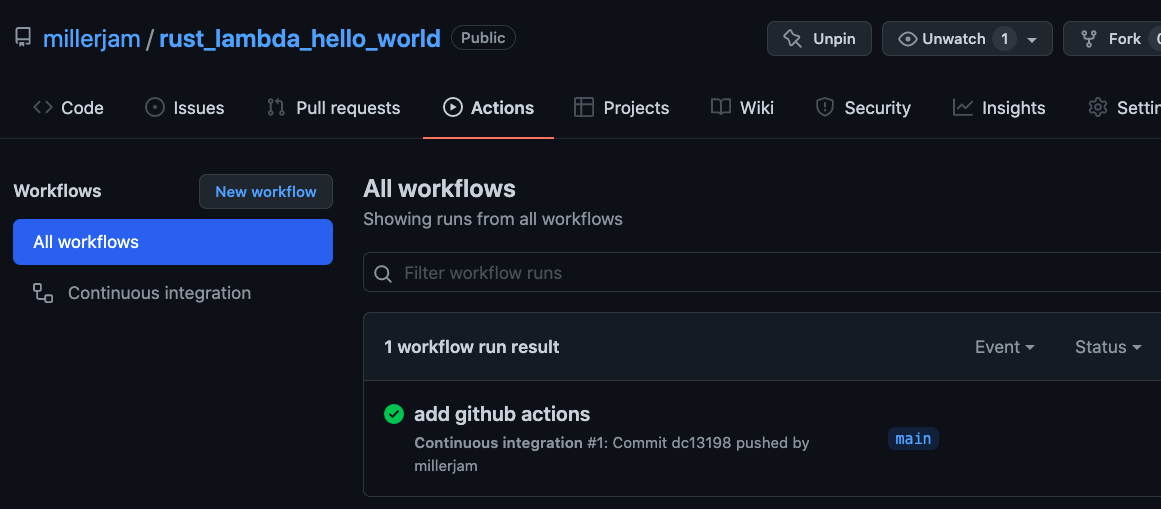Click the pin icon in Unpin button
Image resolution: width=1161 pixels, height=509 pixels.
point(792,39)
